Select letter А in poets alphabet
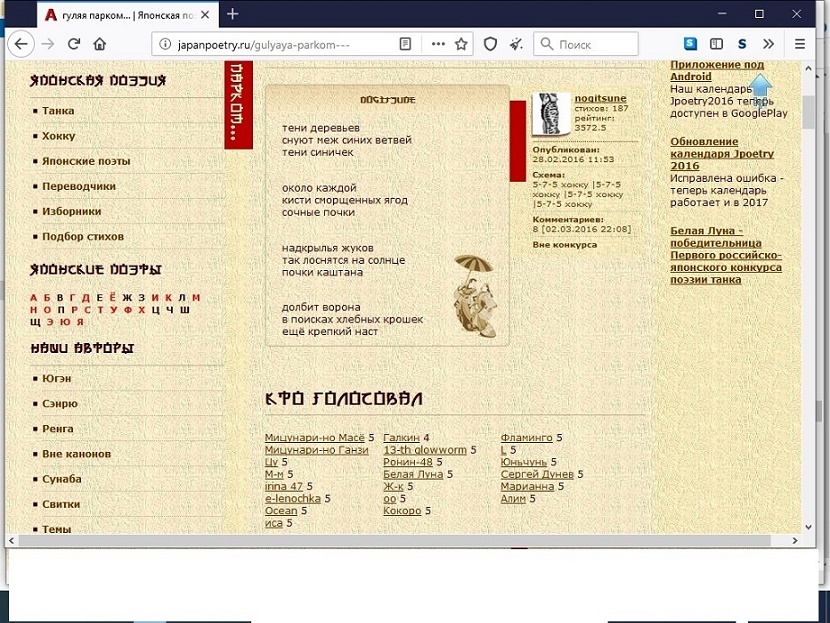The image size is (830, 623). (x=34, y=298)
